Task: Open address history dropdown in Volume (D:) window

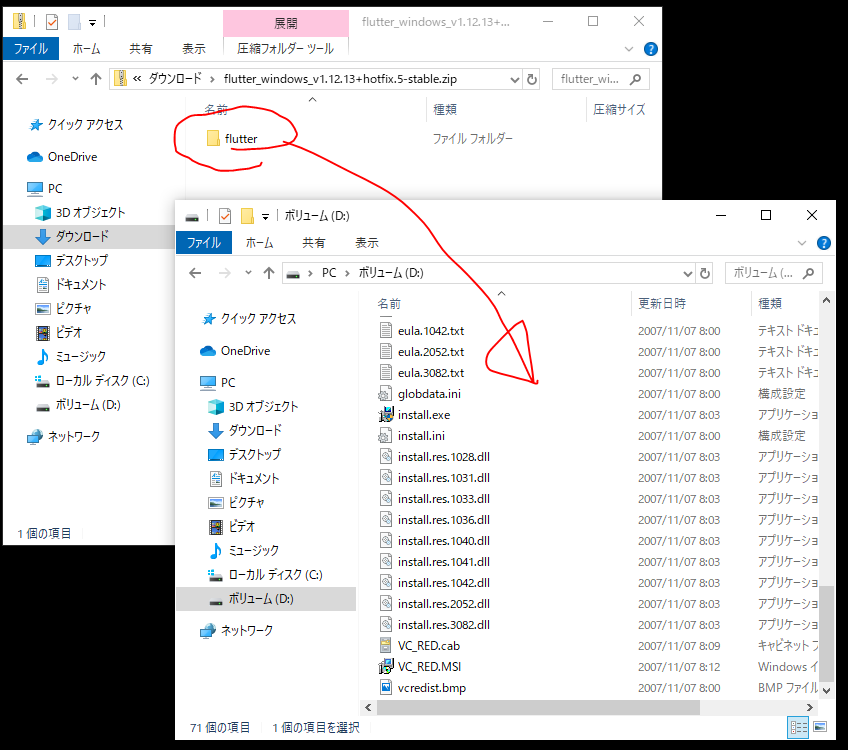Action: click(x=687, y=274)
